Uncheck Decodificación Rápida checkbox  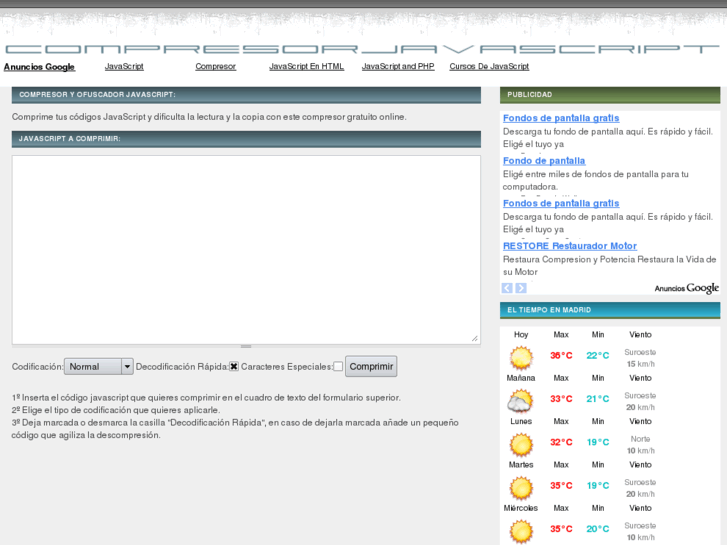click(x=234, y=366)
